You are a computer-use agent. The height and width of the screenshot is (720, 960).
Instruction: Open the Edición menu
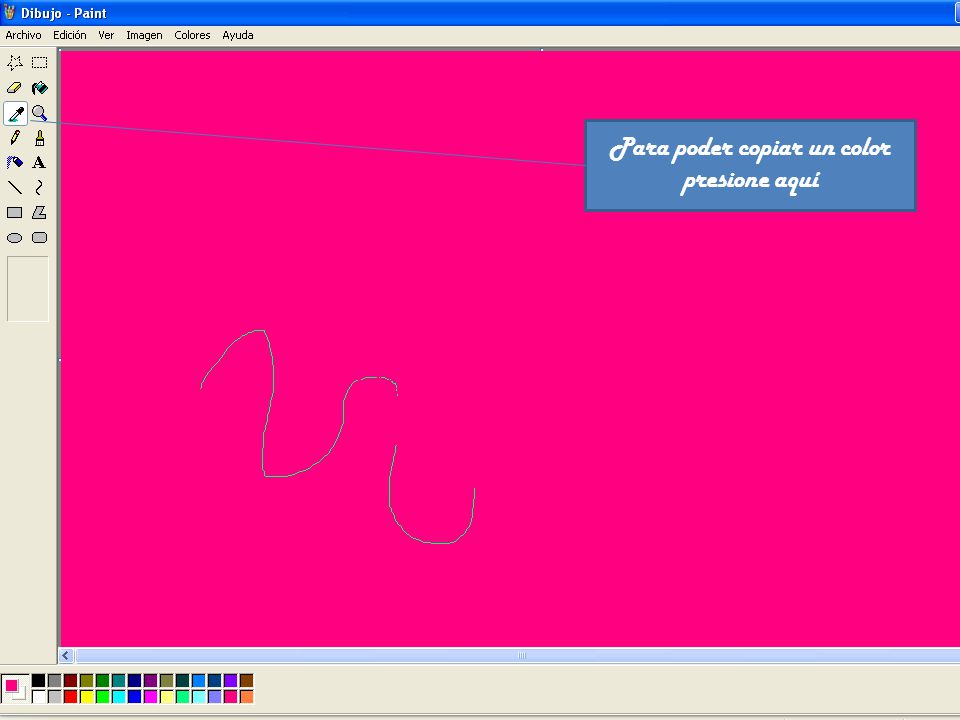[x=70, y=35]
